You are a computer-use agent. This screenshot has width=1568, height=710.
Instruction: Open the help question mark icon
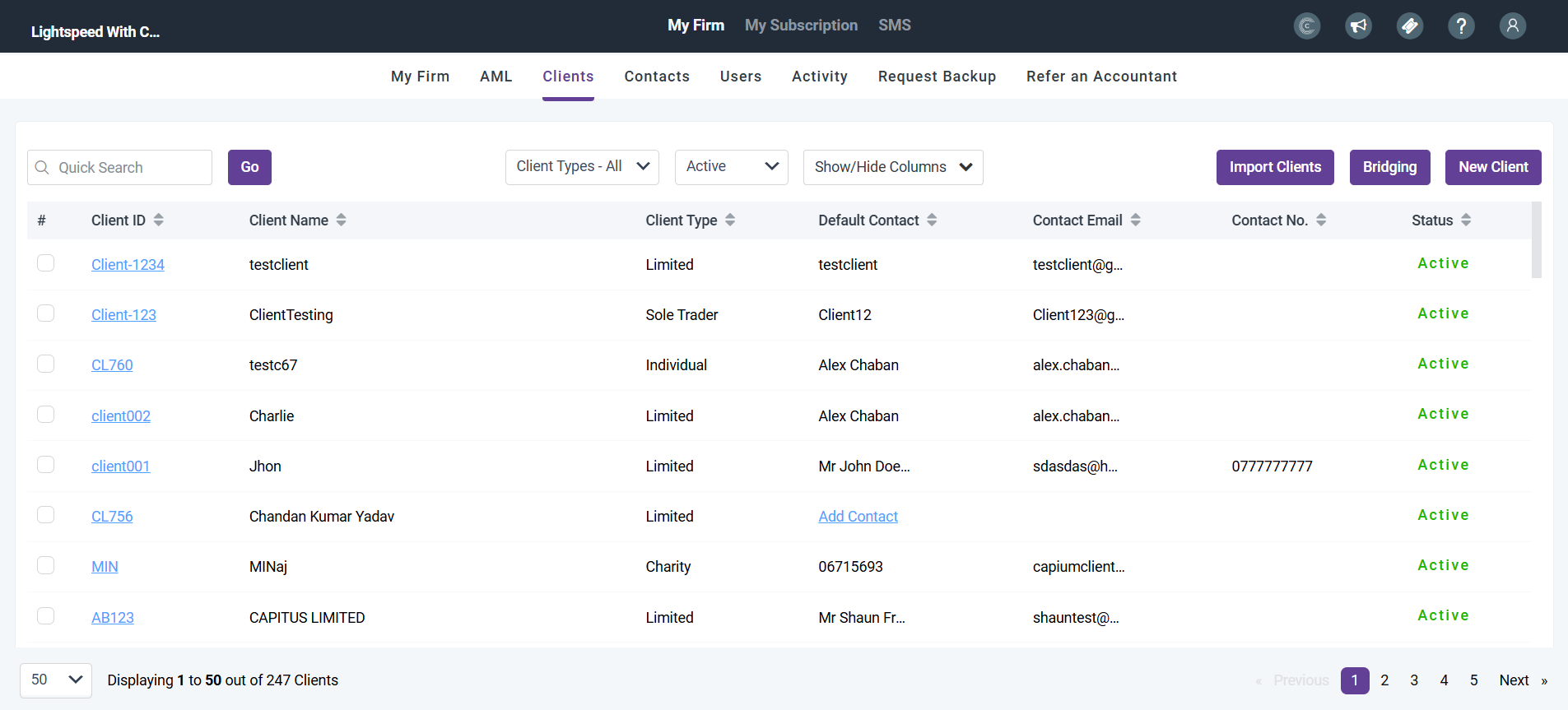pos(1461,26)
